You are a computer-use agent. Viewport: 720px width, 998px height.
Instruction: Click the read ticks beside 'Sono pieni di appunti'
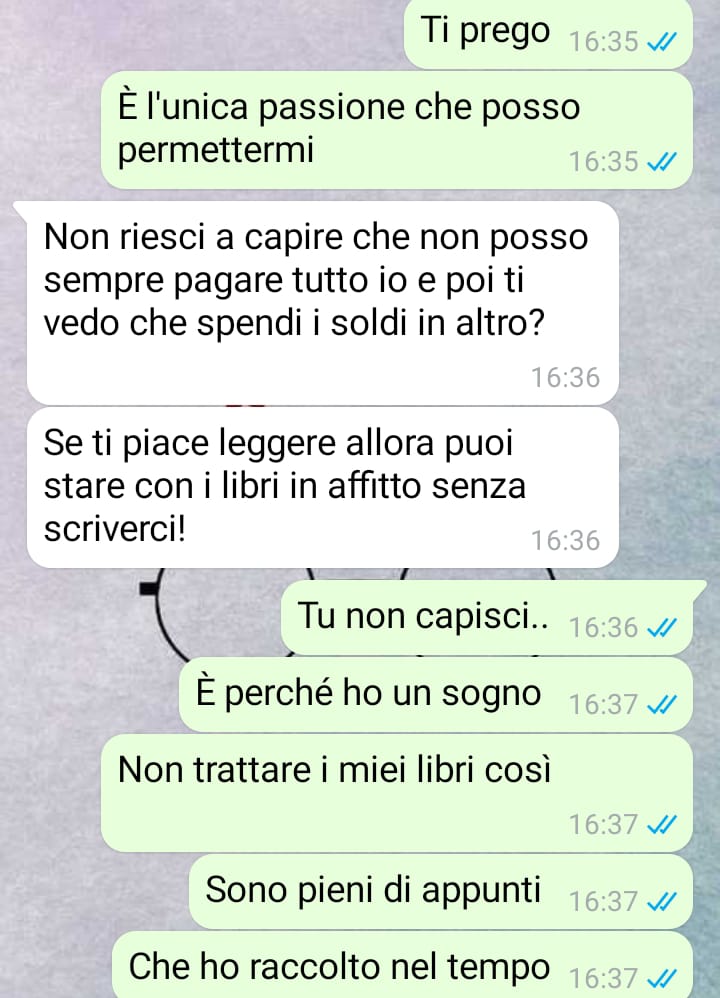[661, 902]
